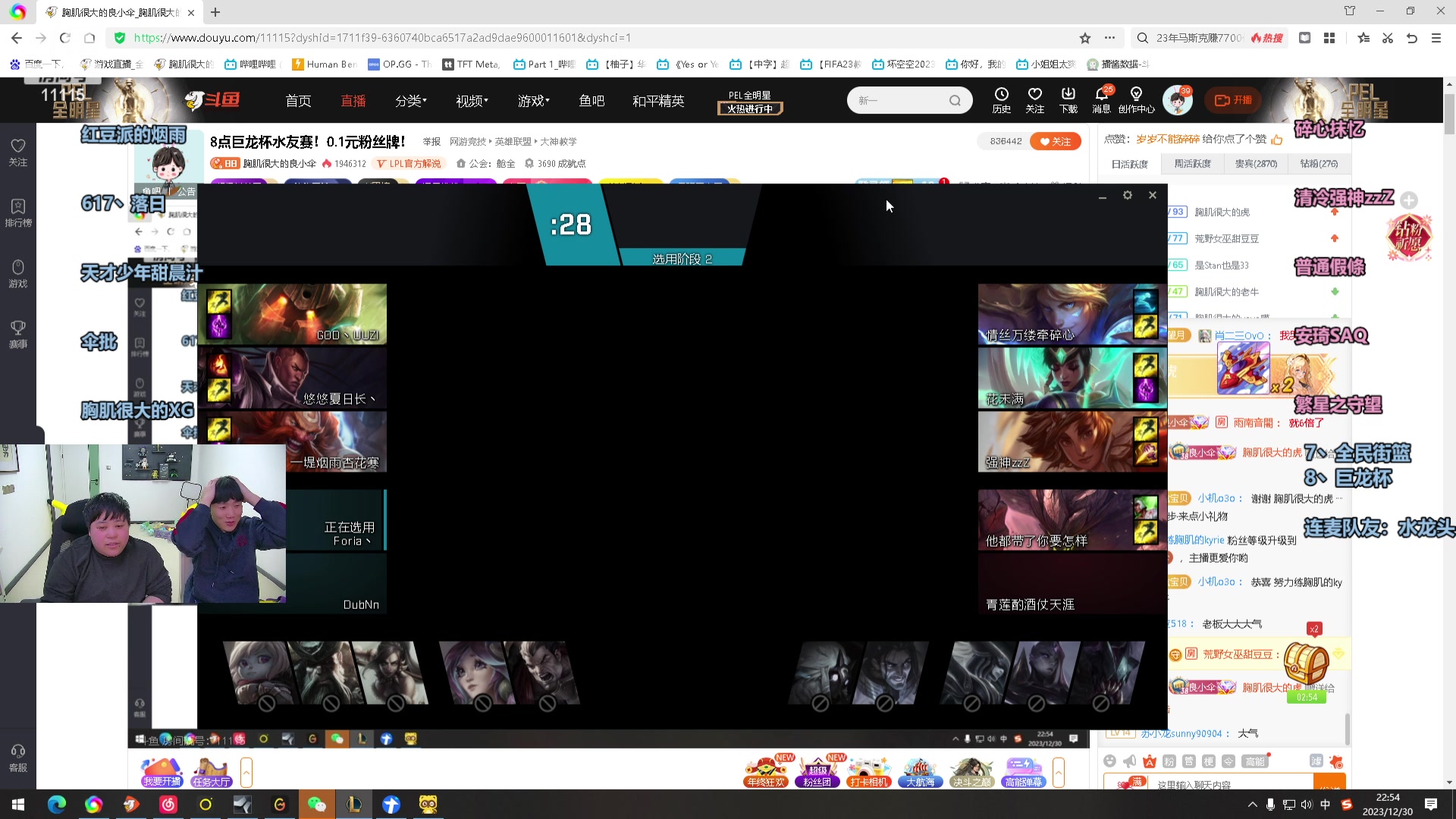This screenshot has height=819, width=1456.
Task: Open settings gear in champion select window
Action: tap(1128, 195)
